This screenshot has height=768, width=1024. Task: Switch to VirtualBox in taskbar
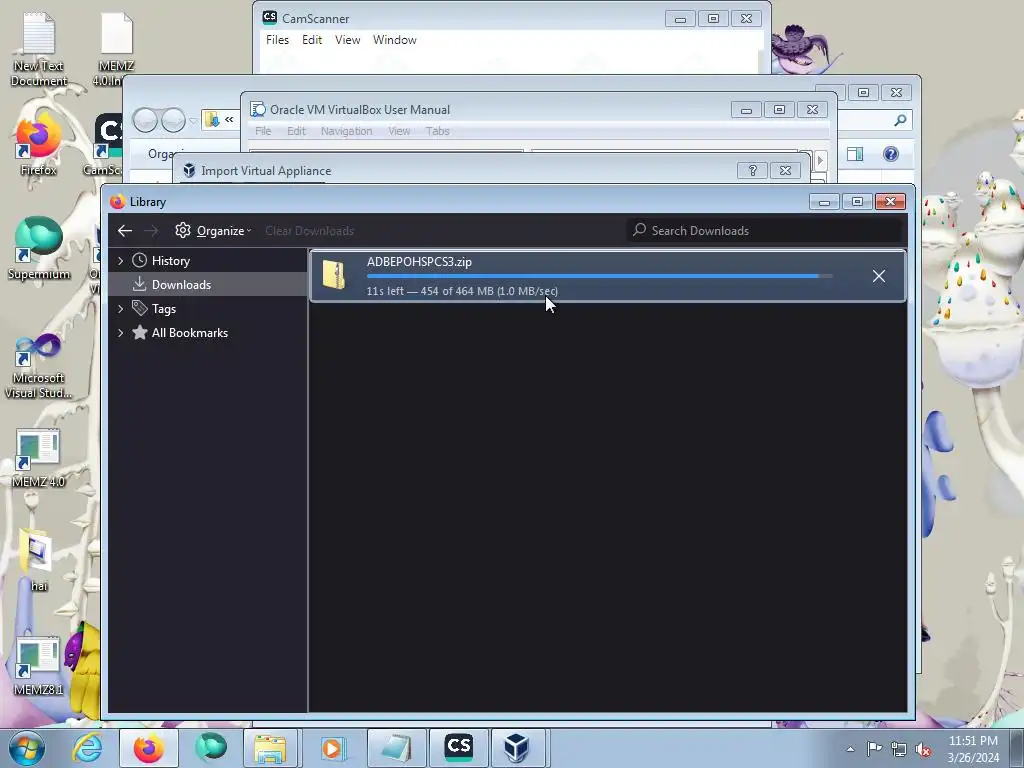pyautogui.click(x=517, y=748)
